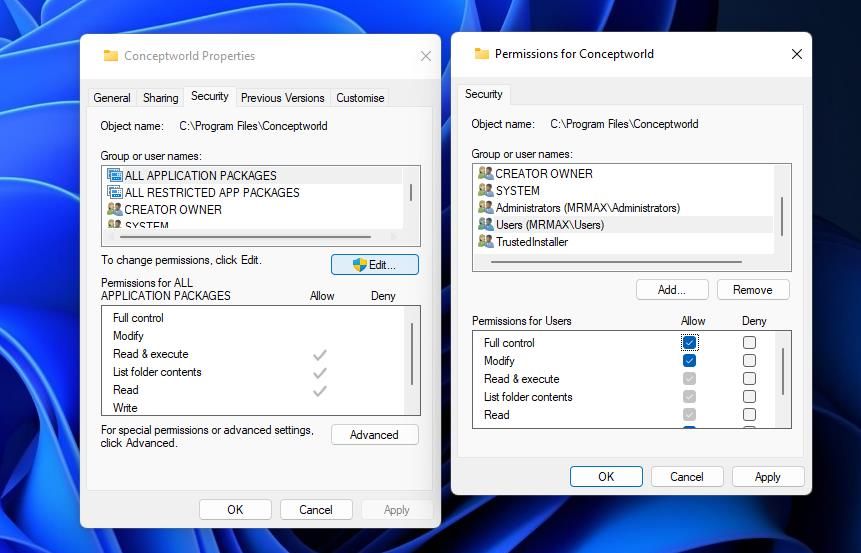Tick Deny checkbox for Modify

749,361
